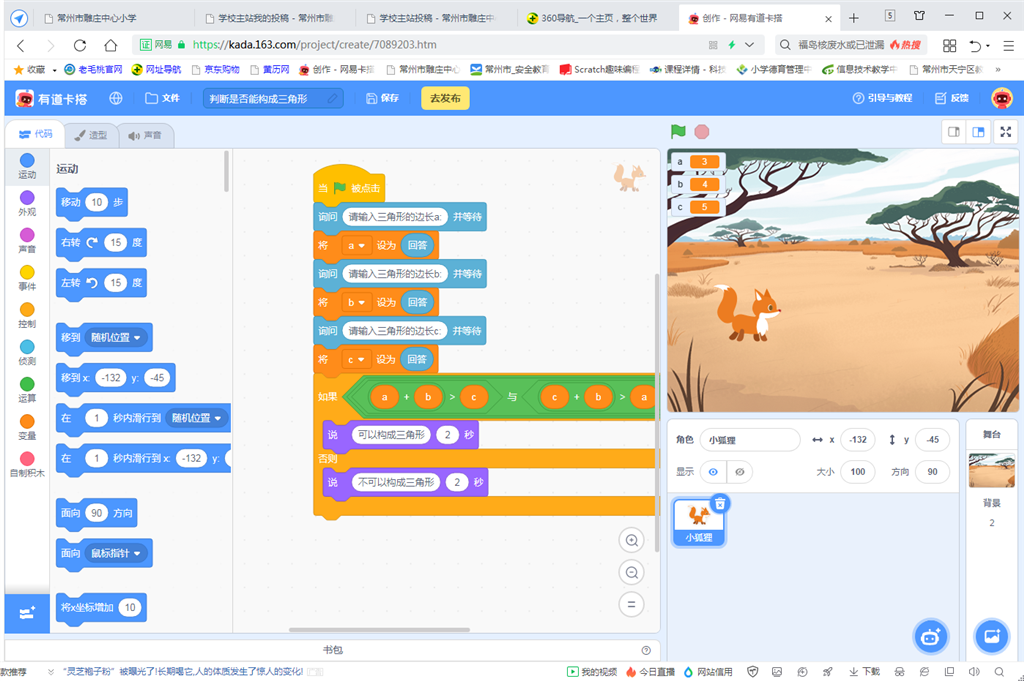
Task: Switch to small stage layout
Action: (x=953, y=132)
